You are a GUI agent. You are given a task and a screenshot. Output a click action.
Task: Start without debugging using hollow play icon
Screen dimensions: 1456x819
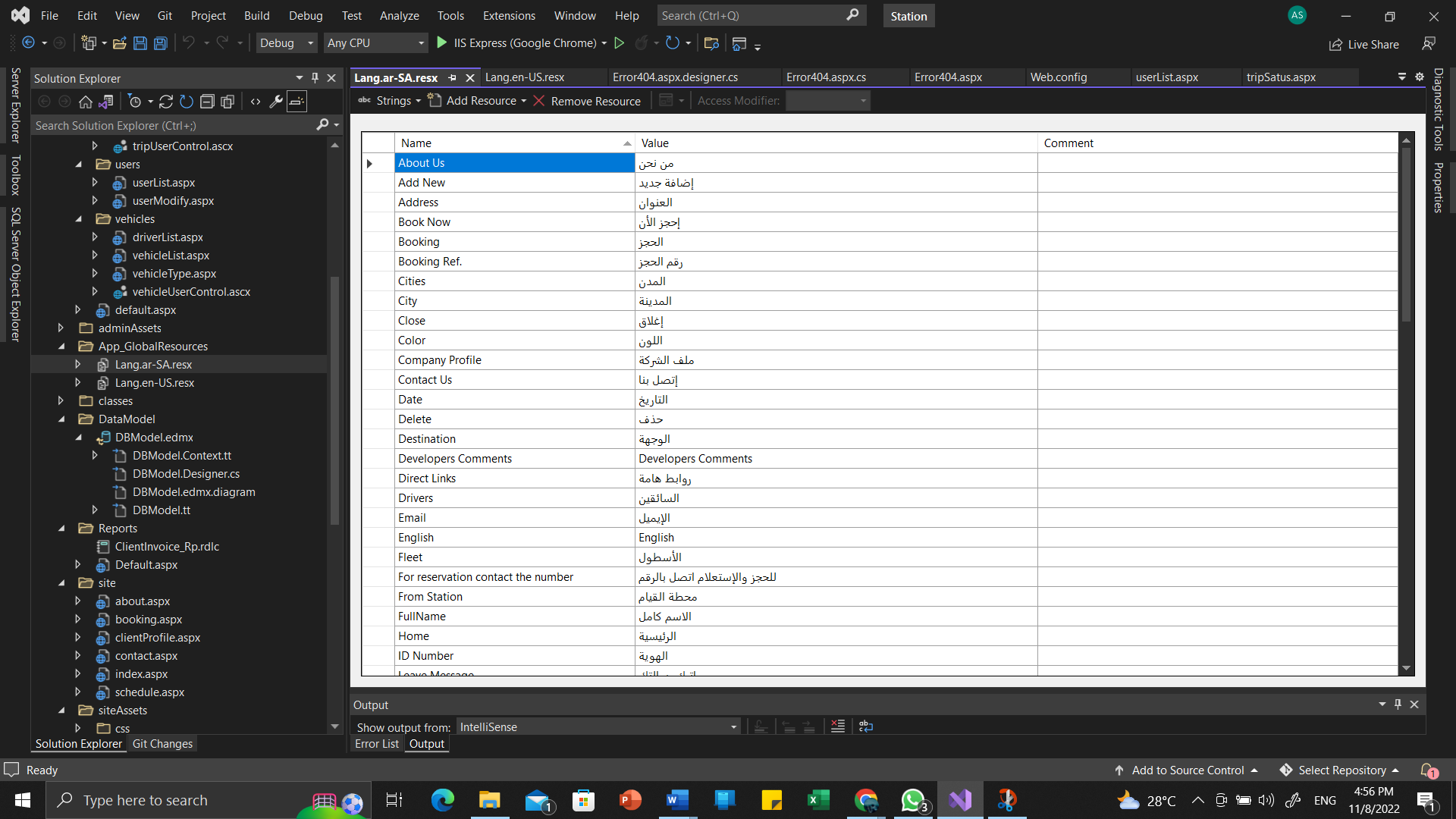tap(620, 43)
